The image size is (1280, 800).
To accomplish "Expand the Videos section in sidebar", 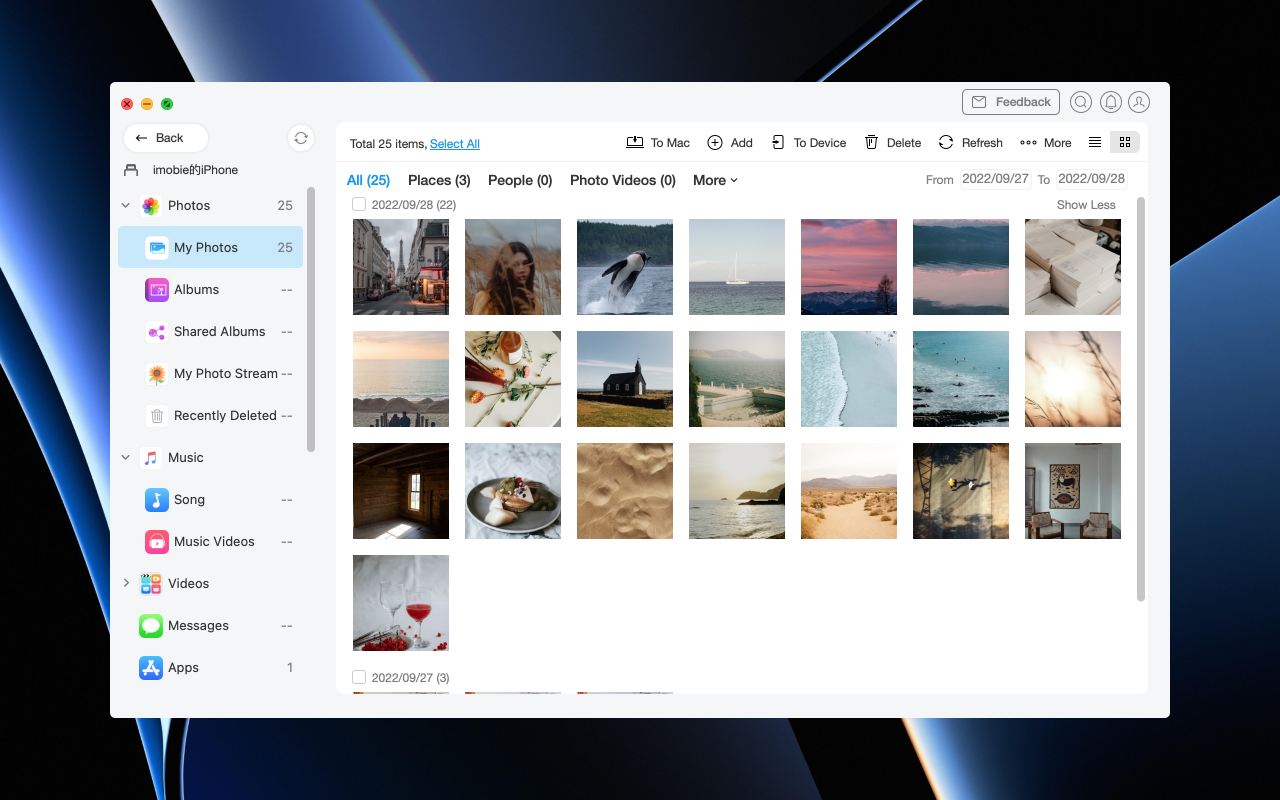I will (x=125, y=583).
